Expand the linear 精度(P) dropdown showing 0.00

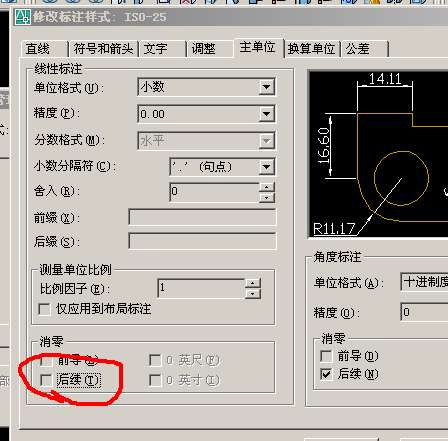(x=266, y=114)
